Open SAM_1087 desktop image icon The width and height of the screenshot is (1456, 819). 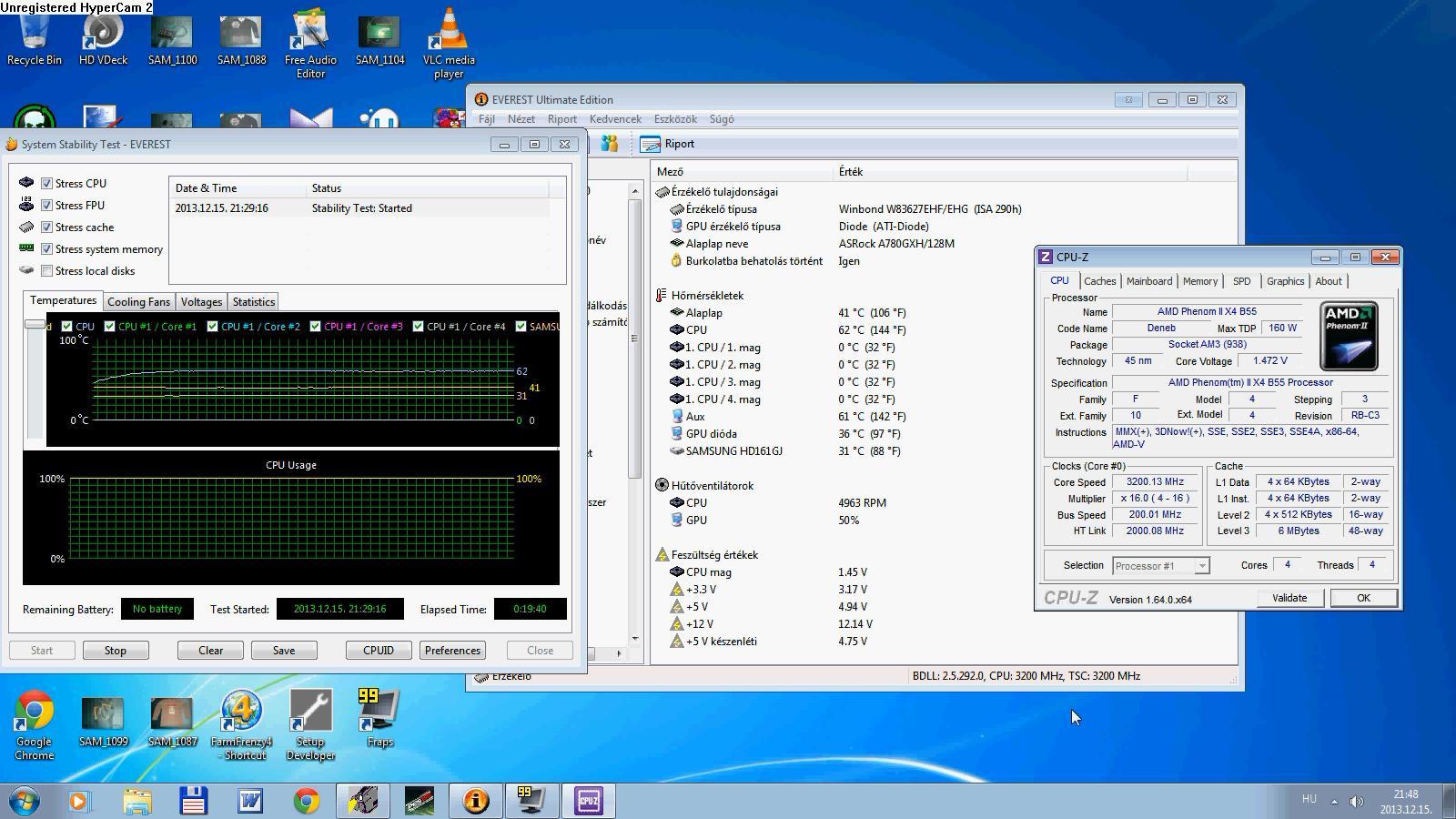click(x=172, y=721)
